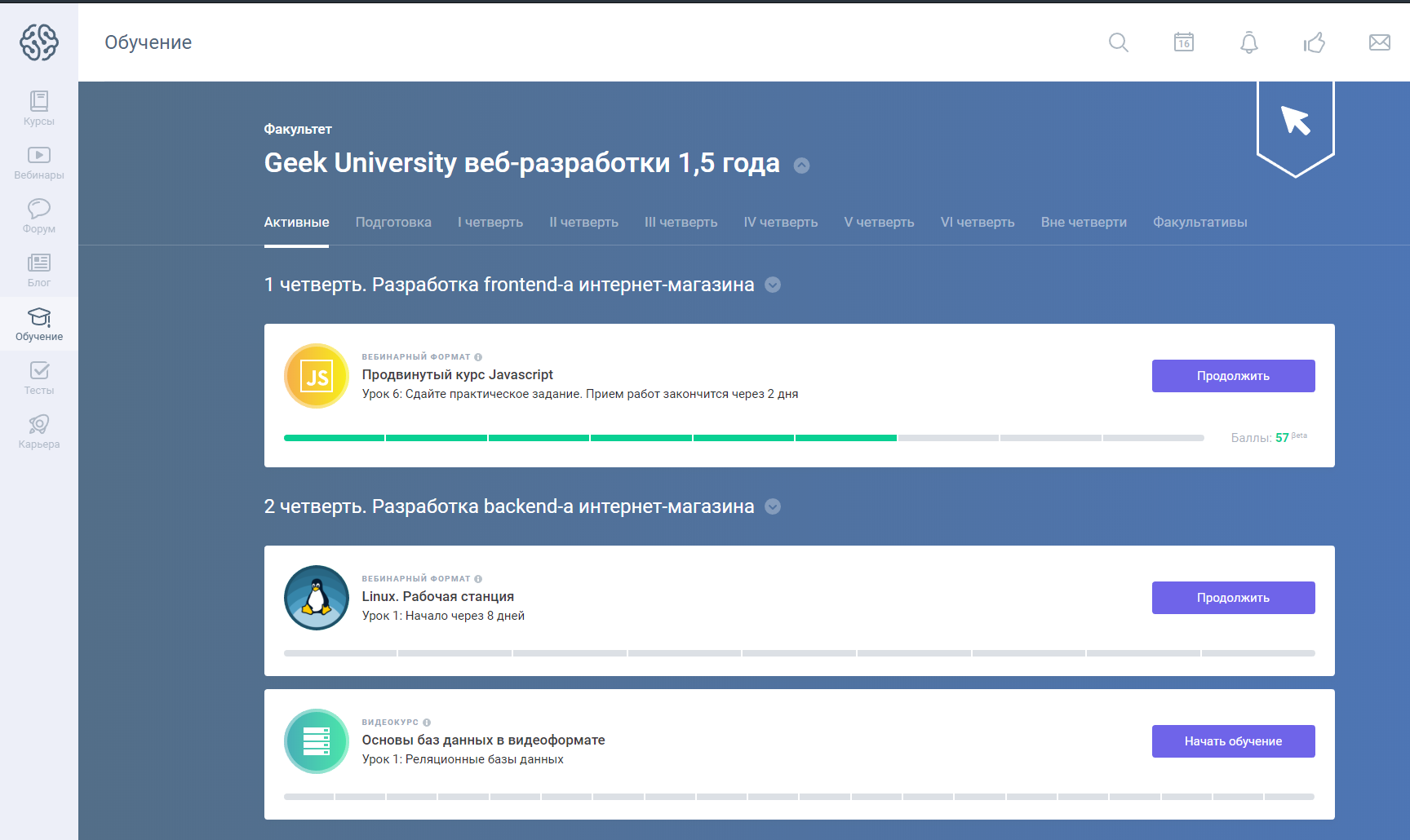1410x840 pixels.
Task: Click the Обучение page title
Action: 149,42
